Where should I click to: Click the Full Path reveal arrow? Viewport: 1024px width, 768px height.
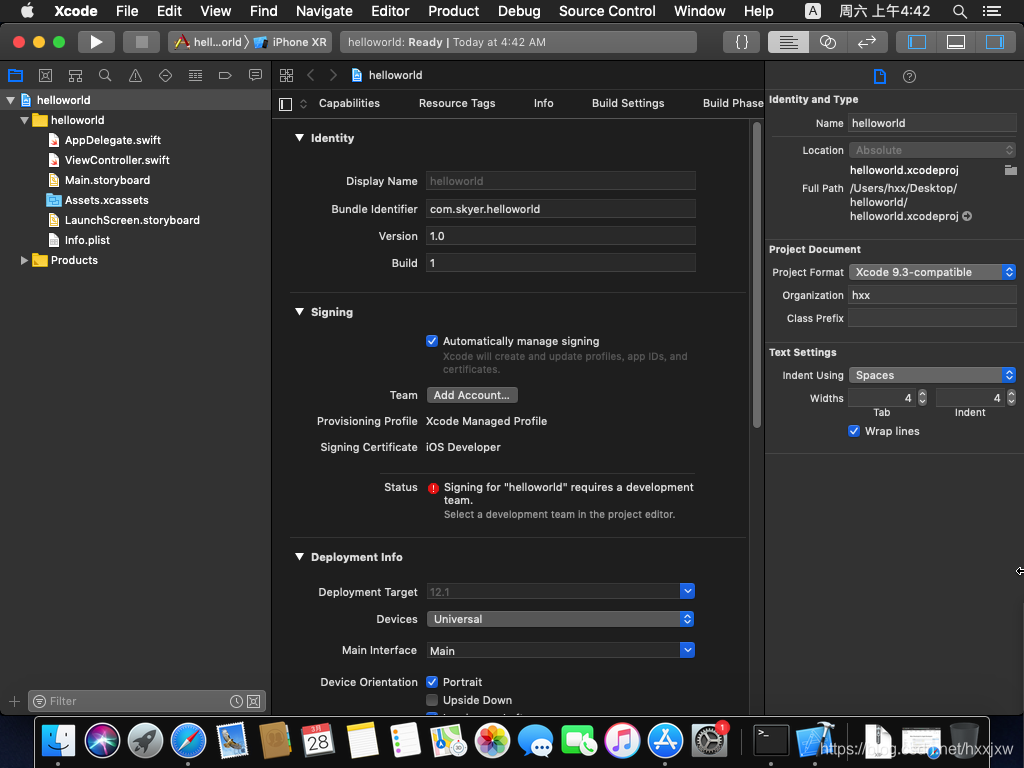click(x=967, y=216)
